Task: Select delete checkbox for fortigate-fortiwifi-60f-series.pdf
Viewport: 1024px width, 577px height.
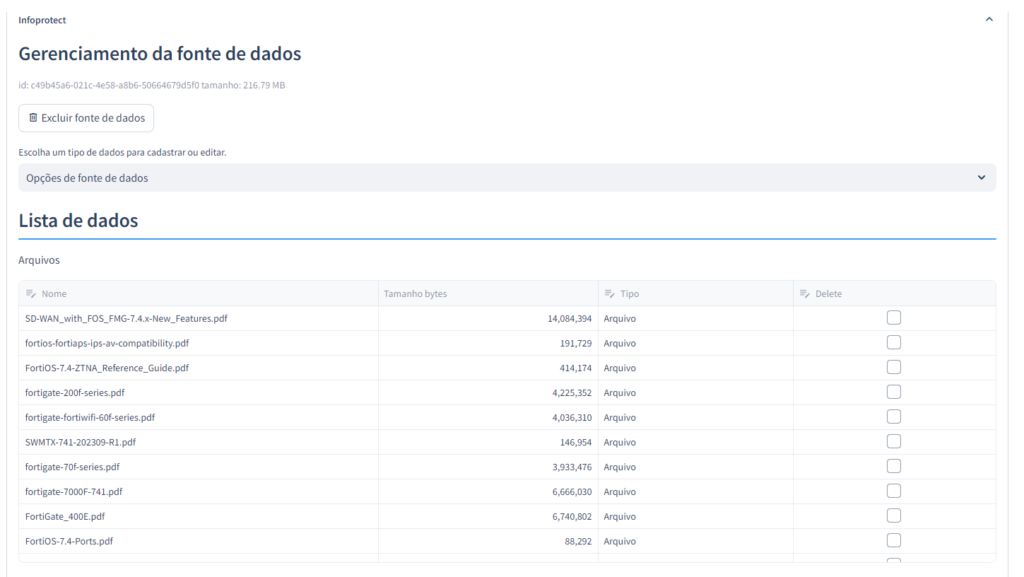Action: point(894,417)
